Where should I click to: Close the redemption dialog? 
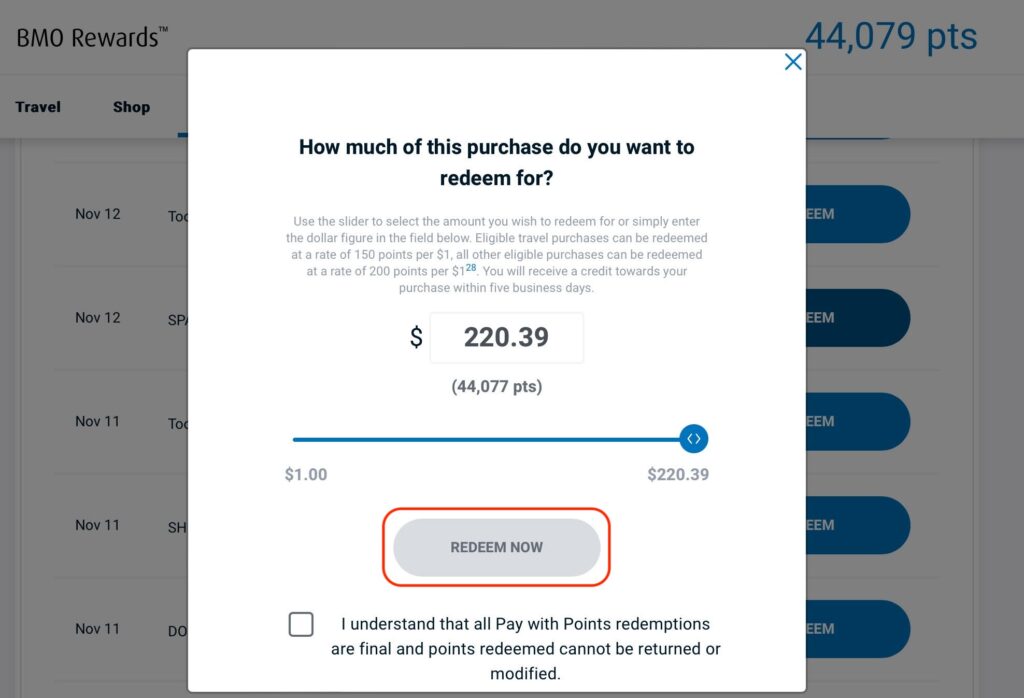[793, 61]
